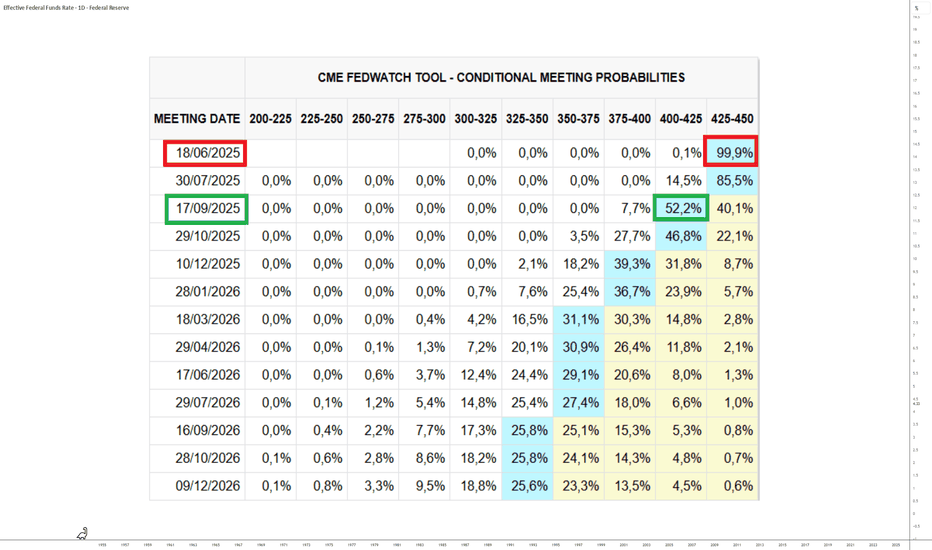Select the 28/01/2026 meeting date

pos(207,292)
